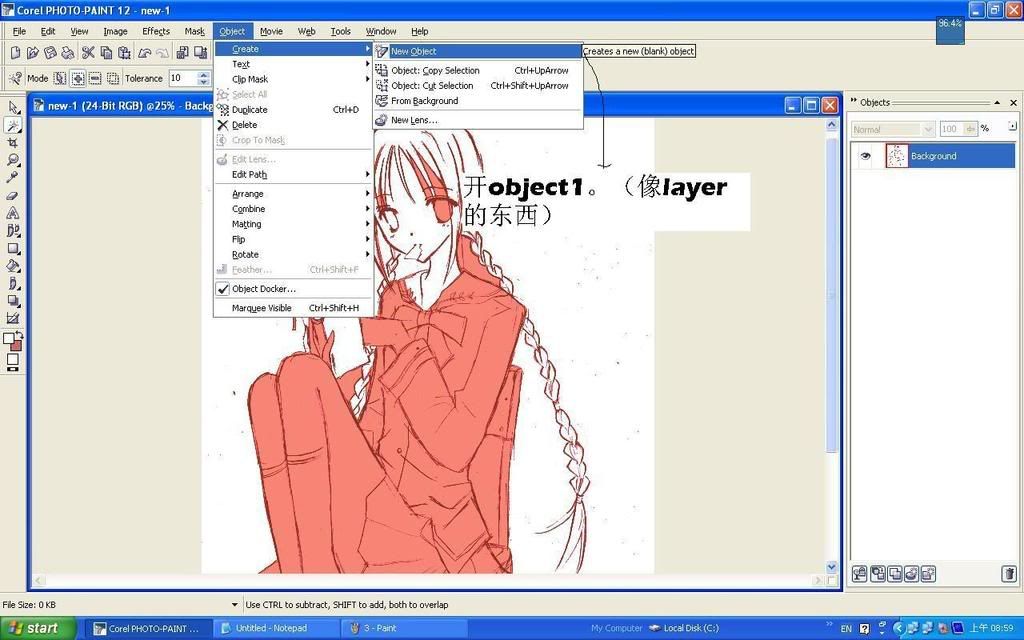
Task: Select the Text tool
Action: [x=13, y=213]
